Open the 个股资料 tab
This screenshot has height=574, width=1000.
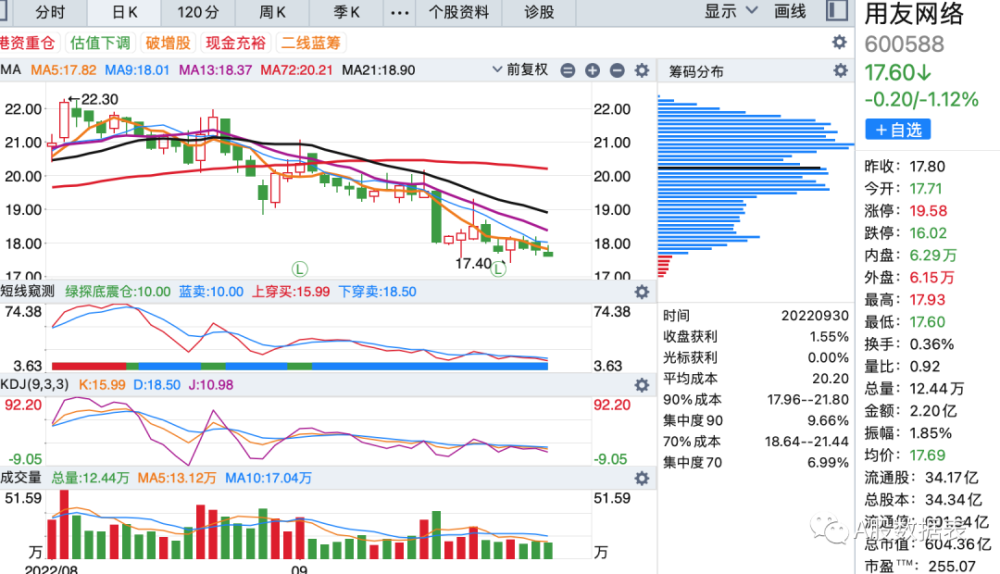[459, 12]
